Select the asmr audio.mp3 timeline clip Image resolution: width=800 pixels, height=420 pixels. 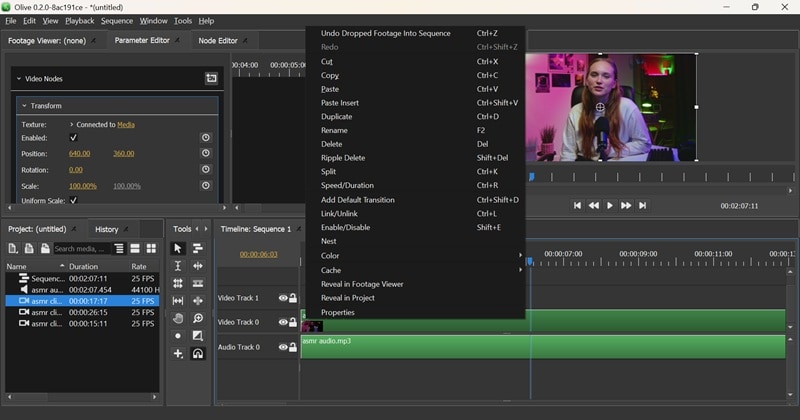543,347
